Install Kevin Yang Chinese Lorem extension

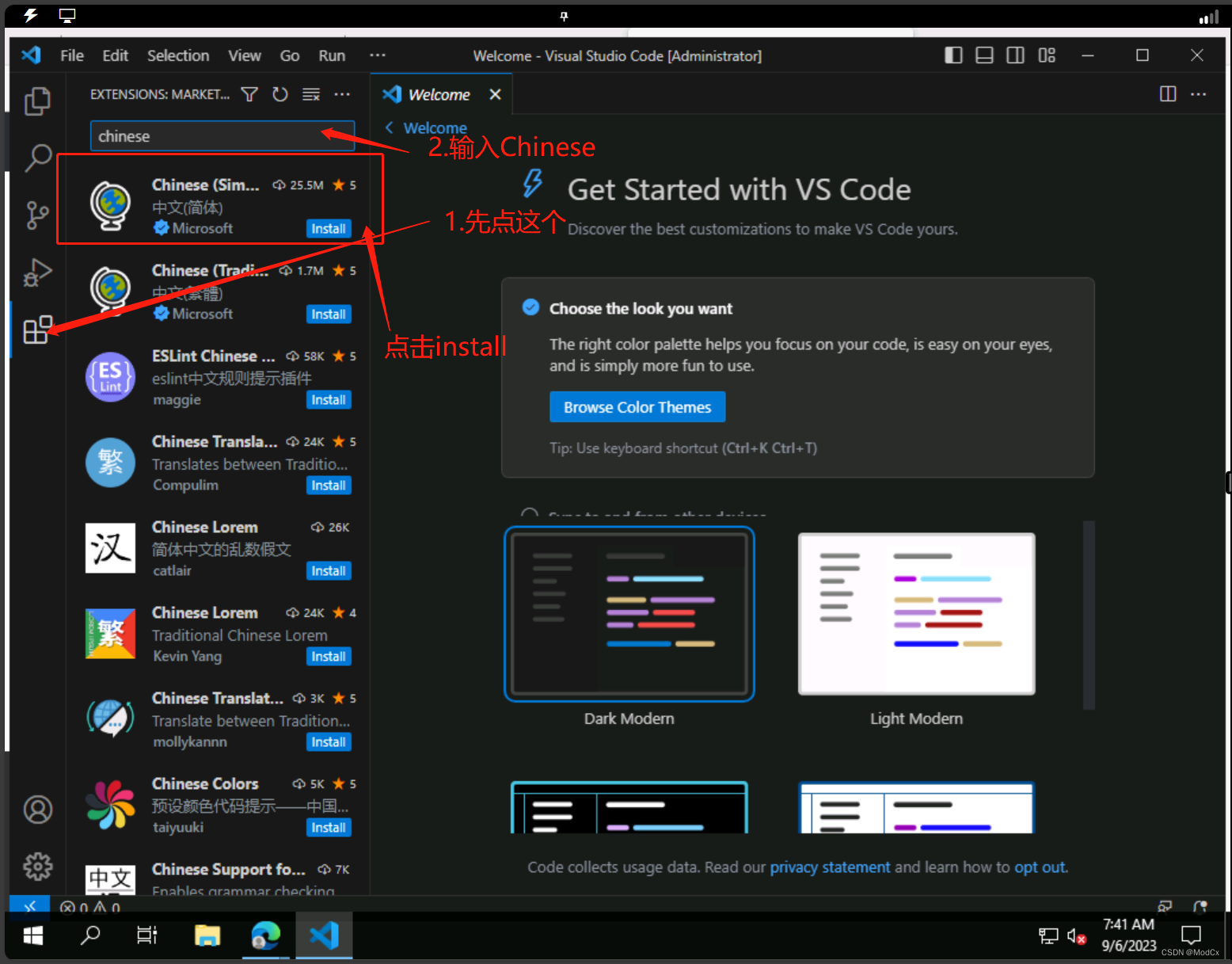[x=329, y=657]
